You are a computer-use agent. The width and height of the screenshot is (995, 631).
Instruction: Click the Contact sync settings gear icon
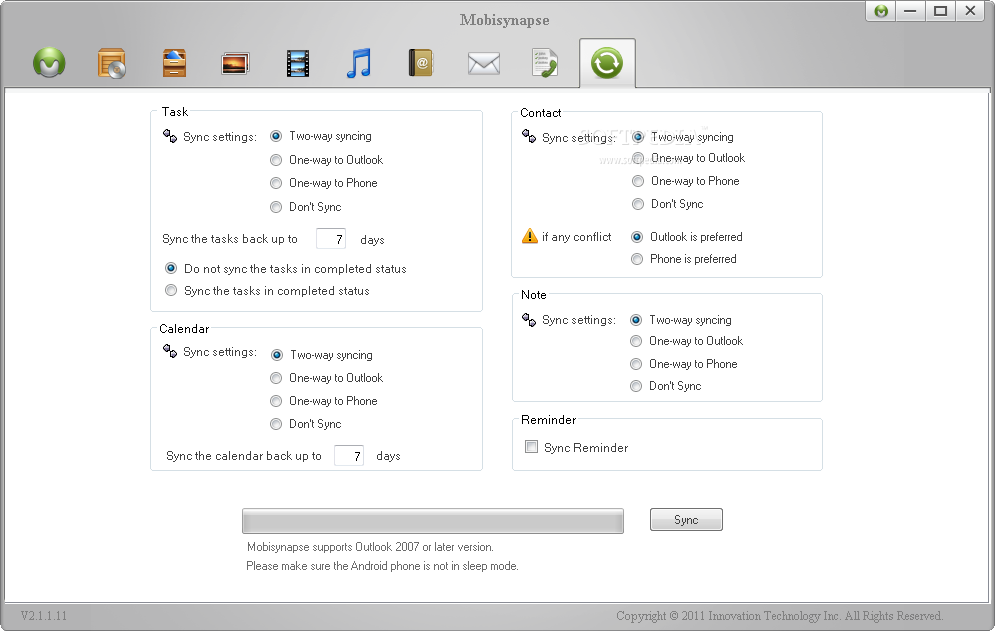pos(529,136)
